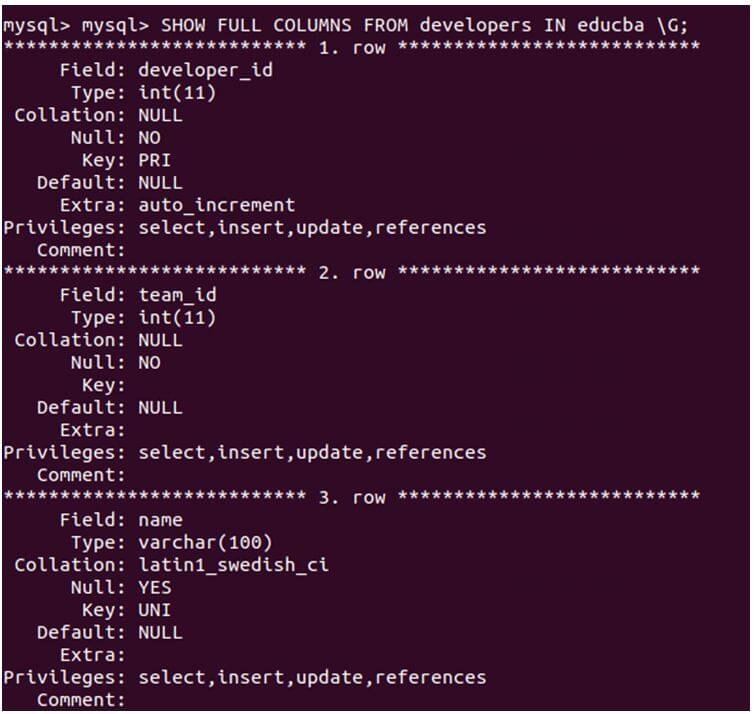Click the Default NULL value under team_id
Image resolution: width=754 pixels, height=714 pixels.
tap(160, 407)
